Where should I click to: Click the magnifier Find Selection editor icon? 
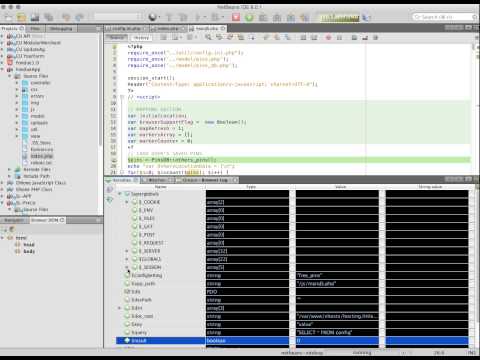(208, 37)
